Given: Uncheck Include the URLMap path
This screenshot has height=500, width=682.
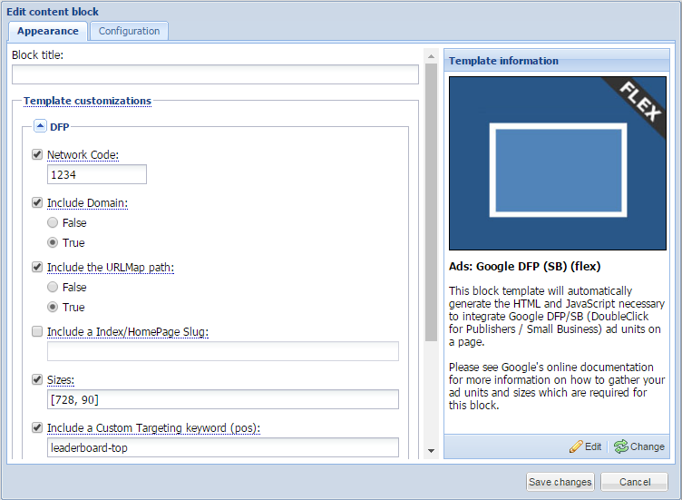Looking at the screenshot, I should (x=38, y=267).
